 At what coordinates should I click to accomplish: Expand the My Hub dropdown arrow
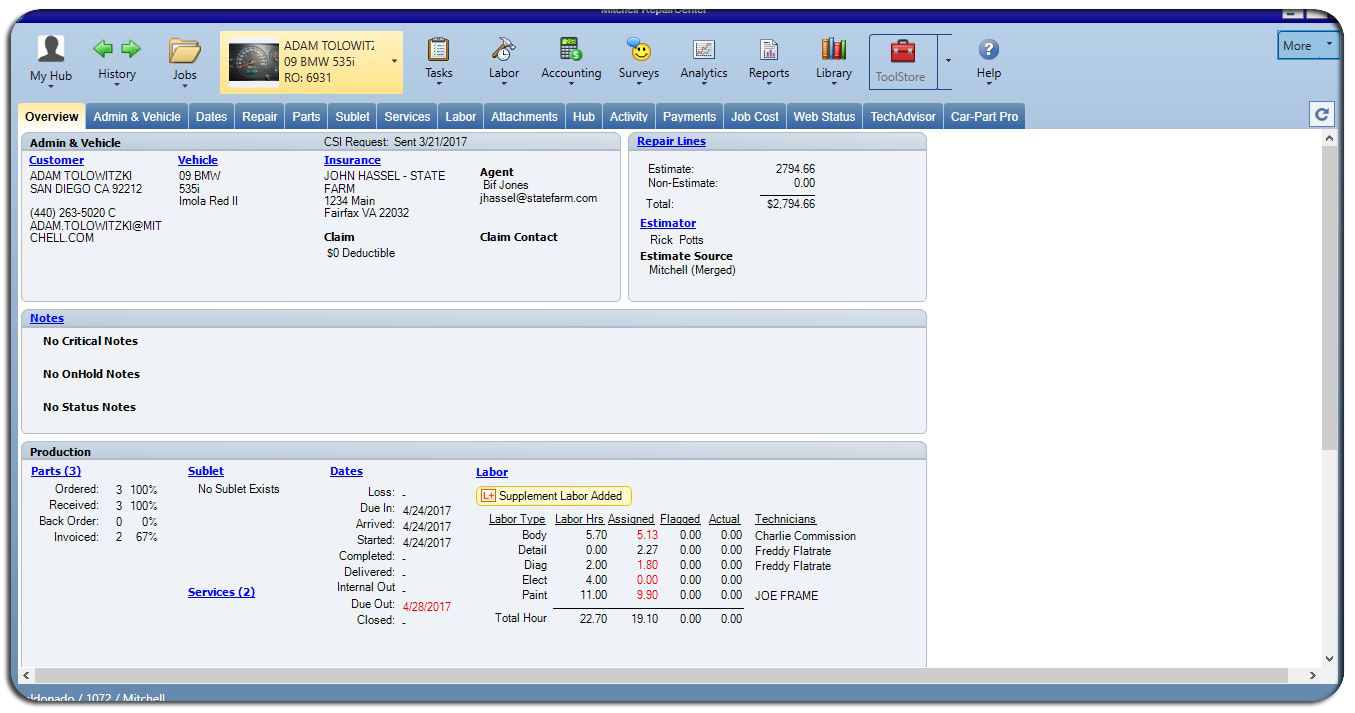51,87
